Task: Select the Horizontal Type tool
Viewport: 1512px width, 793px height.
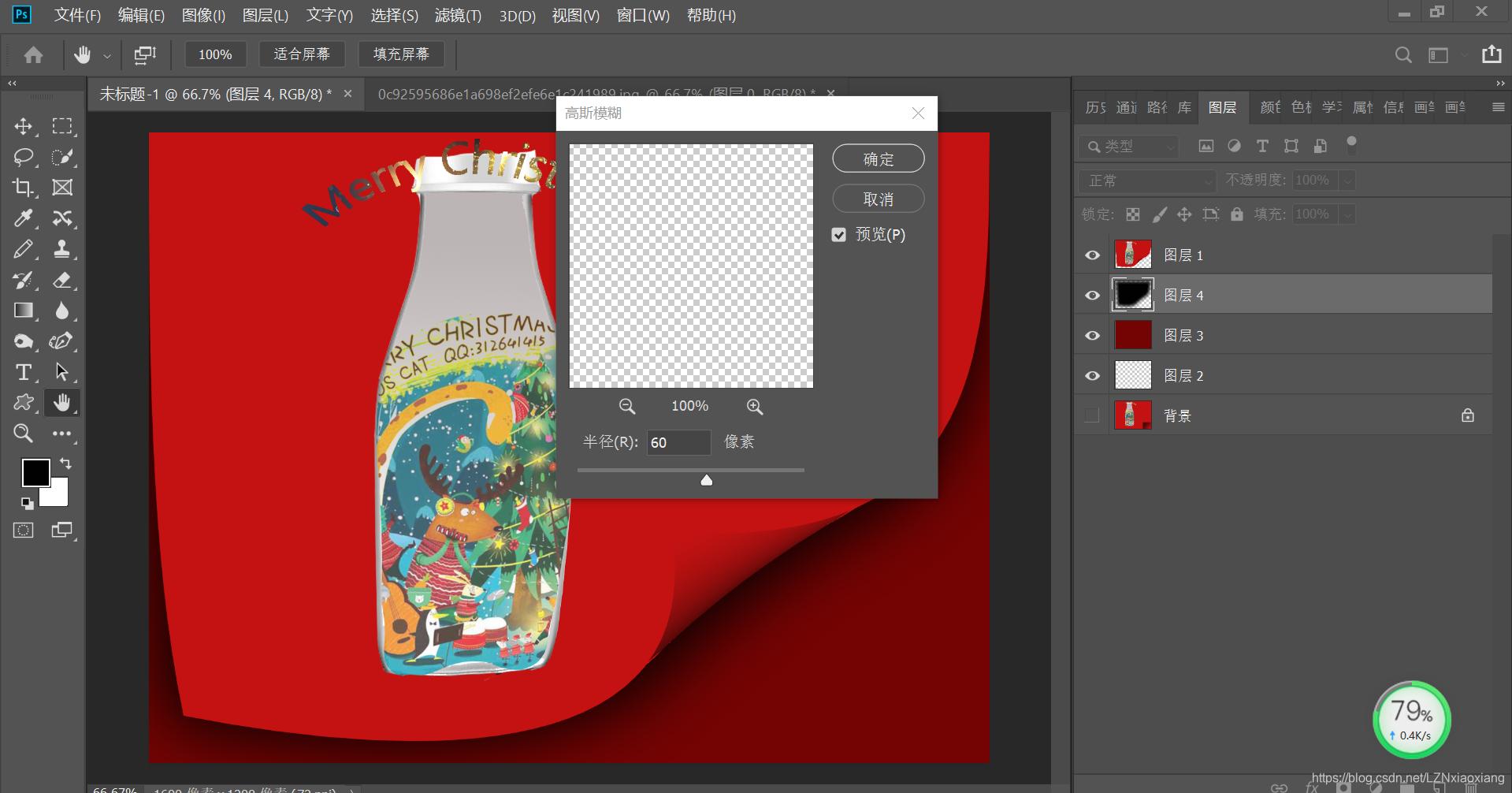Action: coord(23,372)
